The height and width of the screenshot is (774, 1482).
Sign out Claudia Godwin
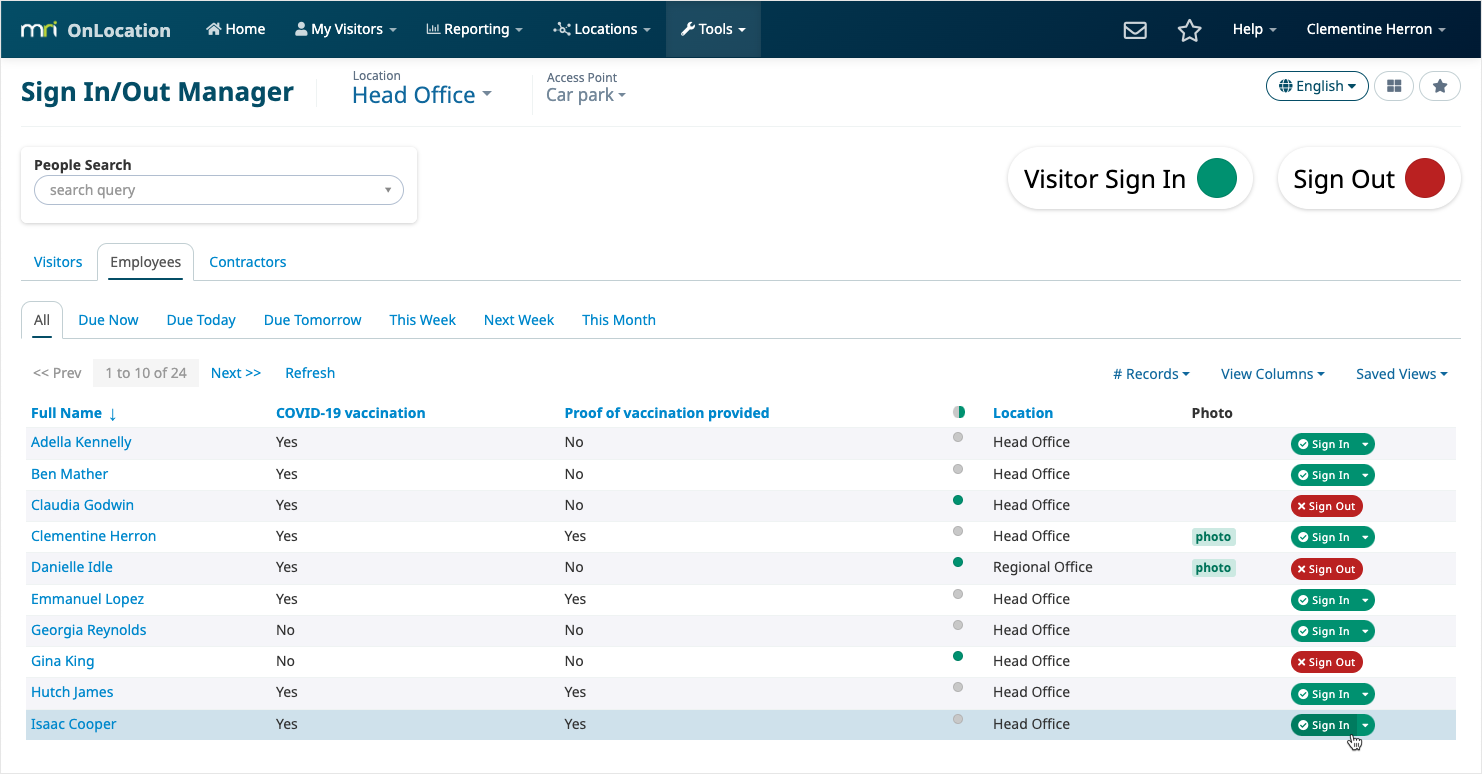1327,506
